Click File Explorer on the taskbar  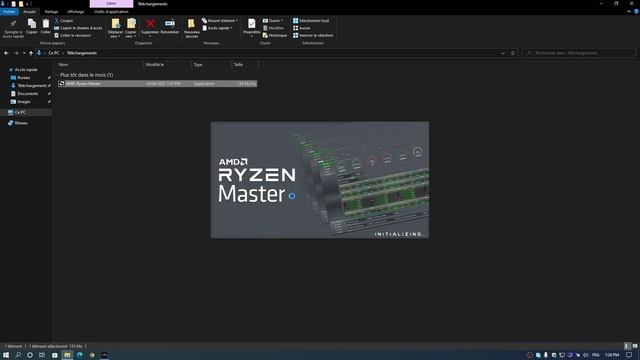(x=67, y=355)
